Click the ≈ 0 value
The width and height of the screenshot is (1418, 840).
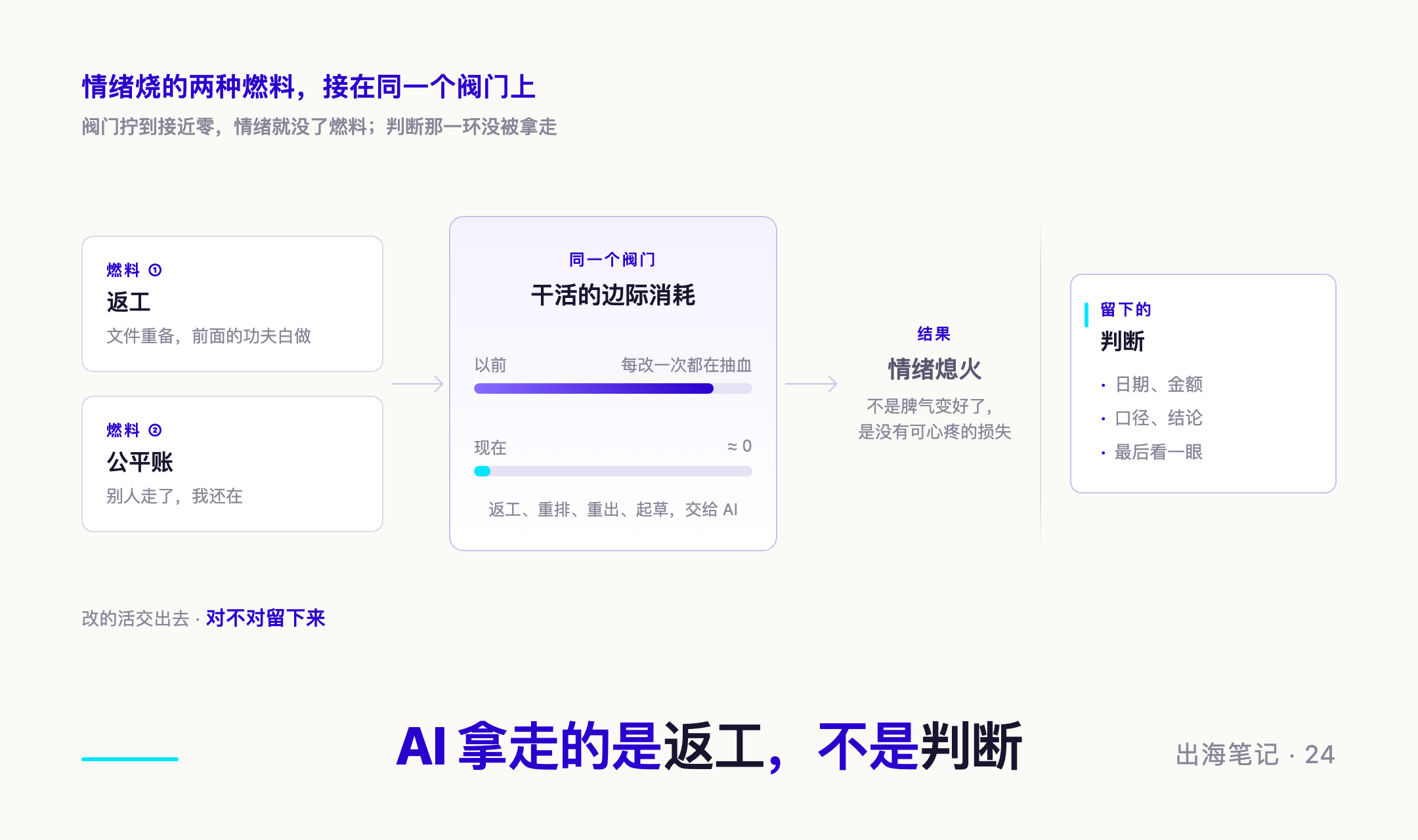(x=739, y=446)
